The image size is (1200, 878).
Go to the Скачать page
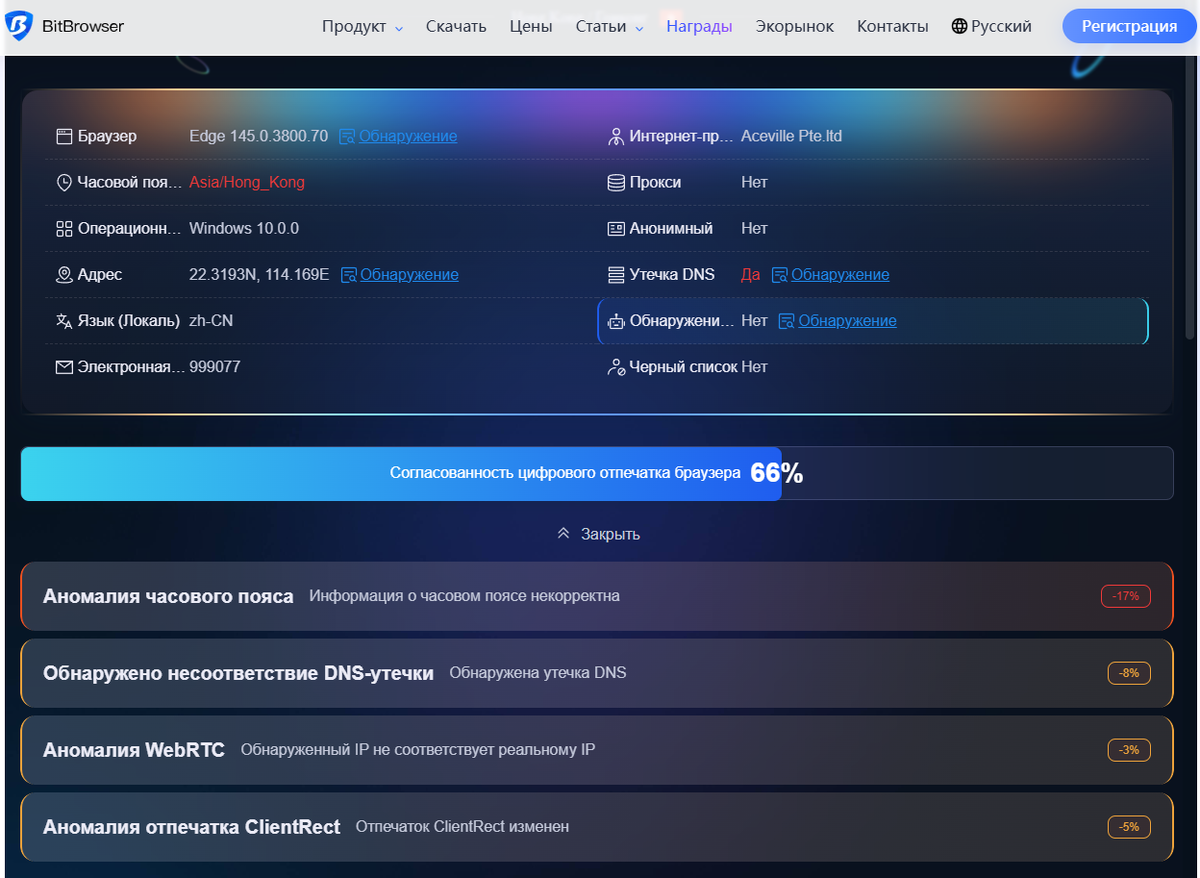[456, 27]
